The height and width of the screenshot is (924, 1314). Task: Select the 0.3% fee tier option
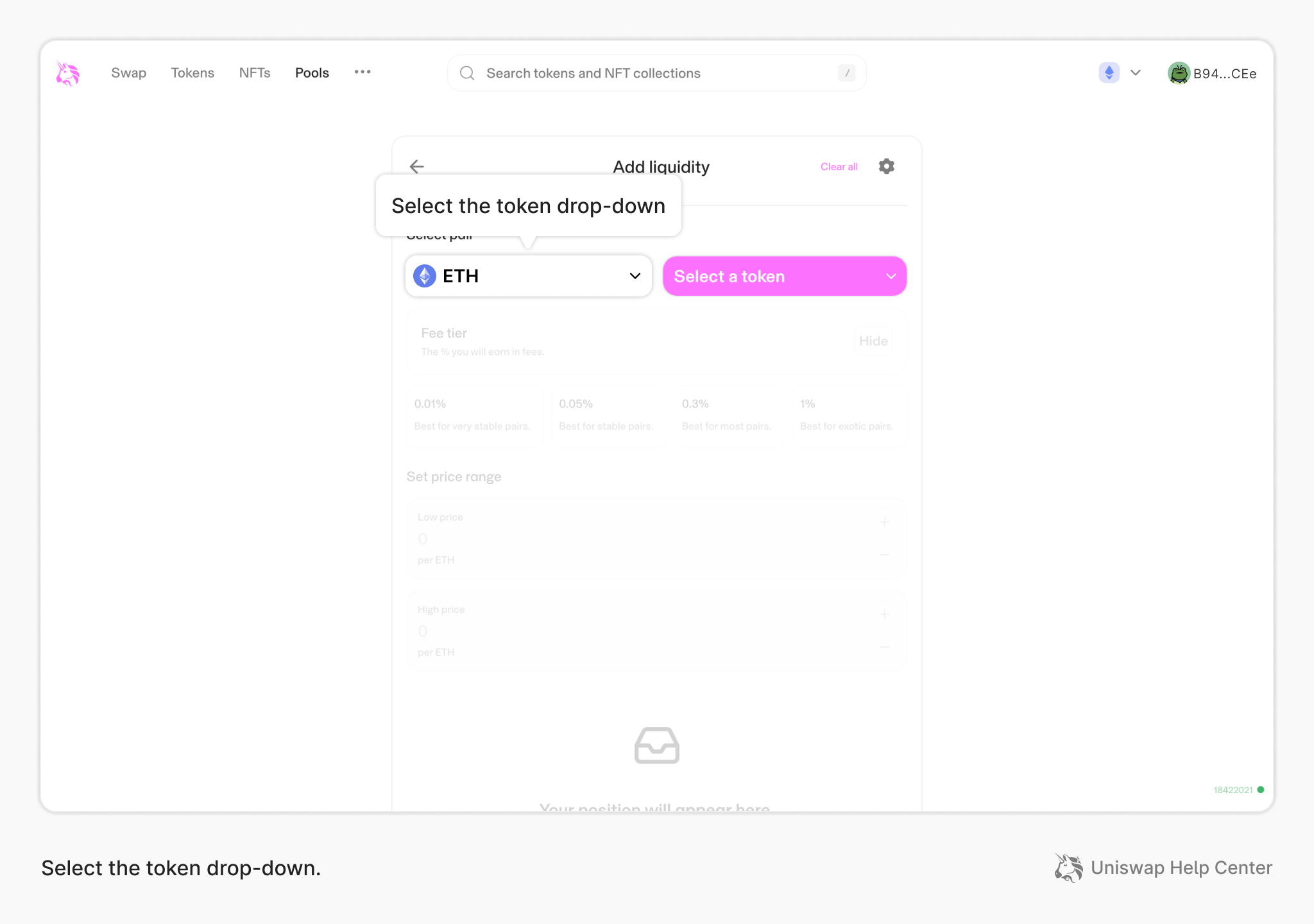click(x=729, y=415)
